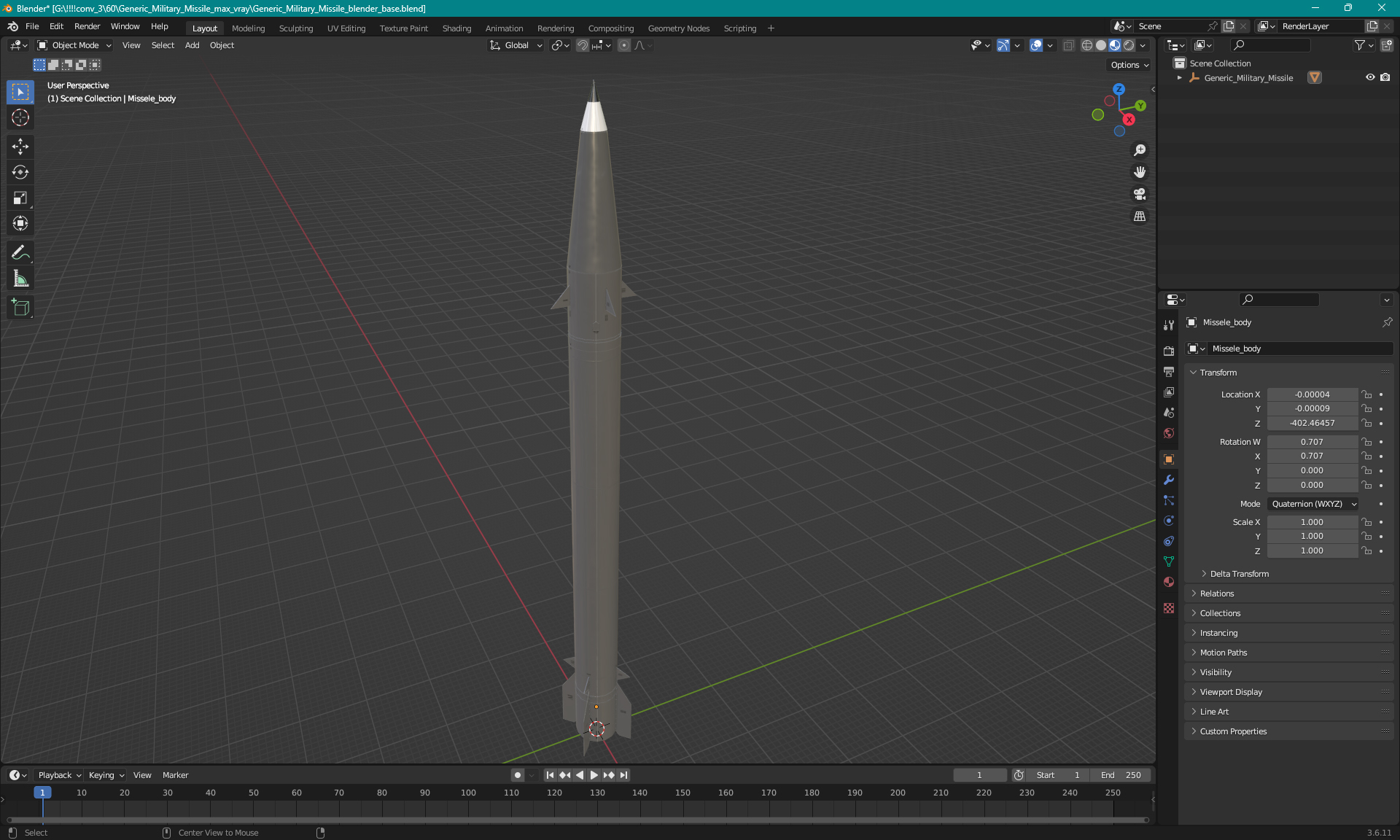Open Modifier properties wrench tab

point(1169,480)
